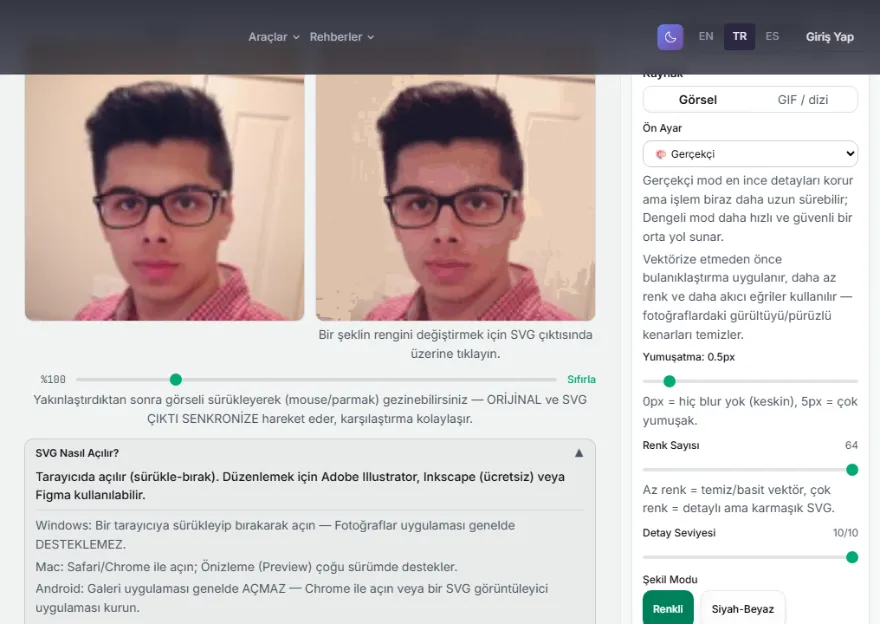The width and height of the screenshot is (880, 624).
Task: Toggle dark mode with the moon icon
Action: (670, 37)
